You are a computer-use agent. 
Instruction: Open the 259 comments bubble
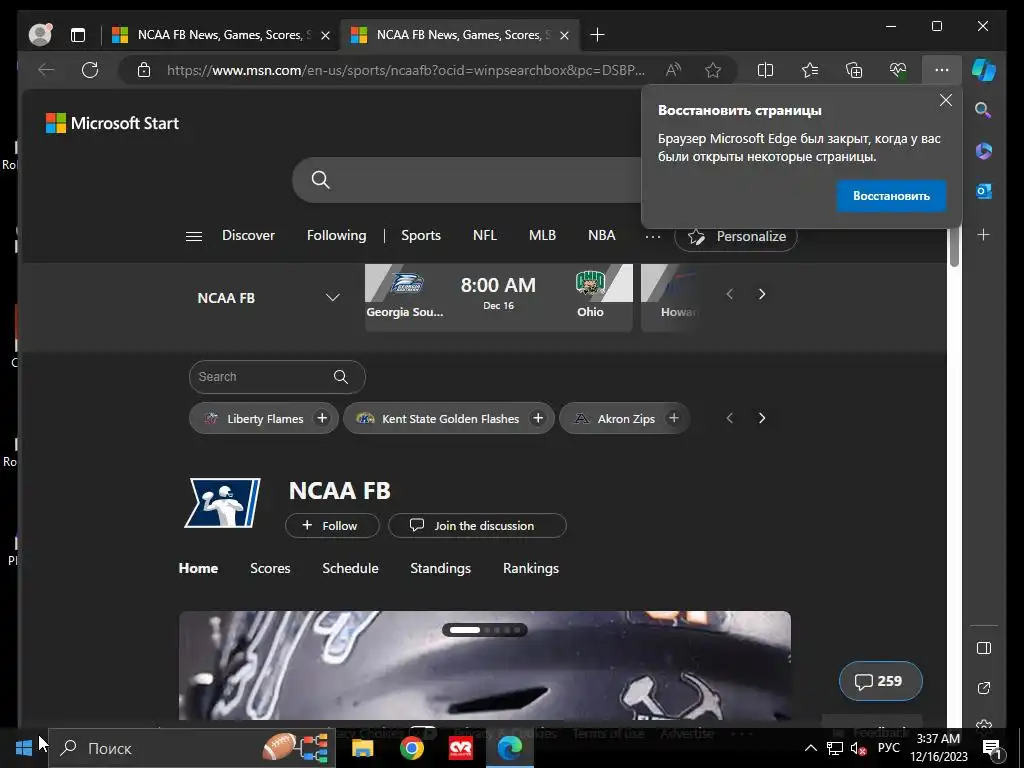(x=880, y=681)
